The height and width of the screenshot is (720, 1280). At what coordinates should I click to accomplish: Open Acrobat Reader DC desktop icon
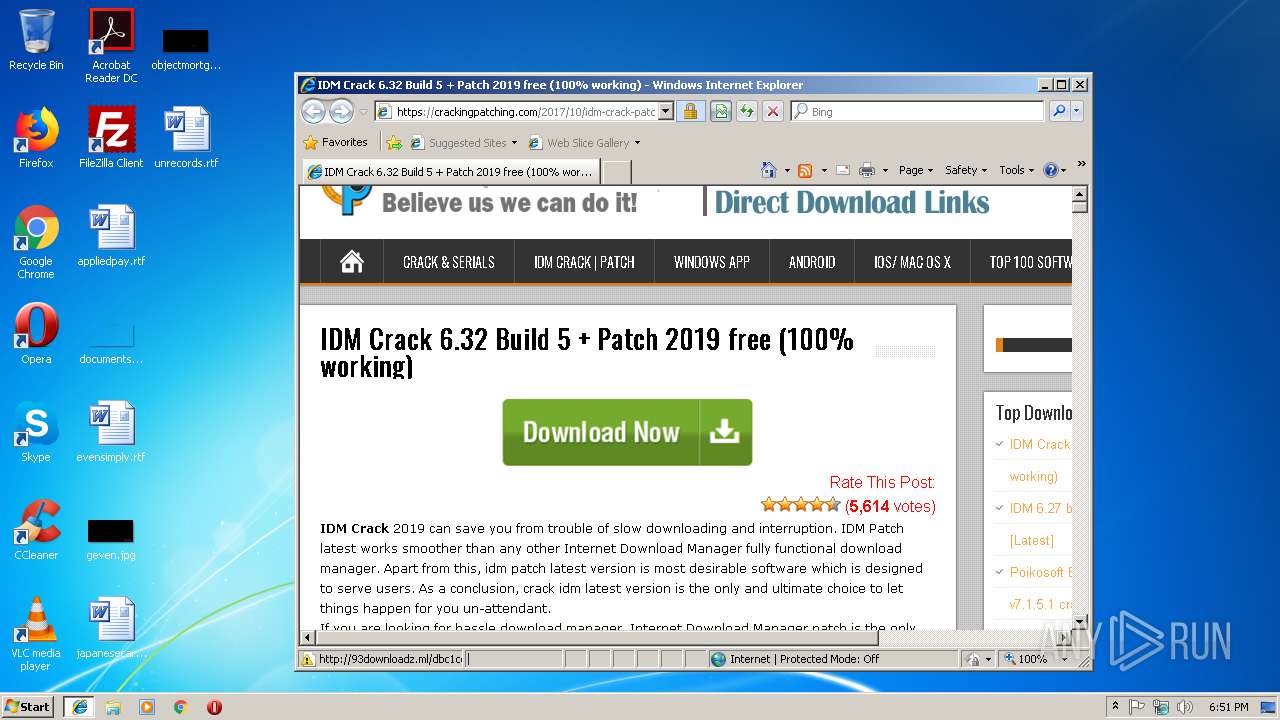111,46
